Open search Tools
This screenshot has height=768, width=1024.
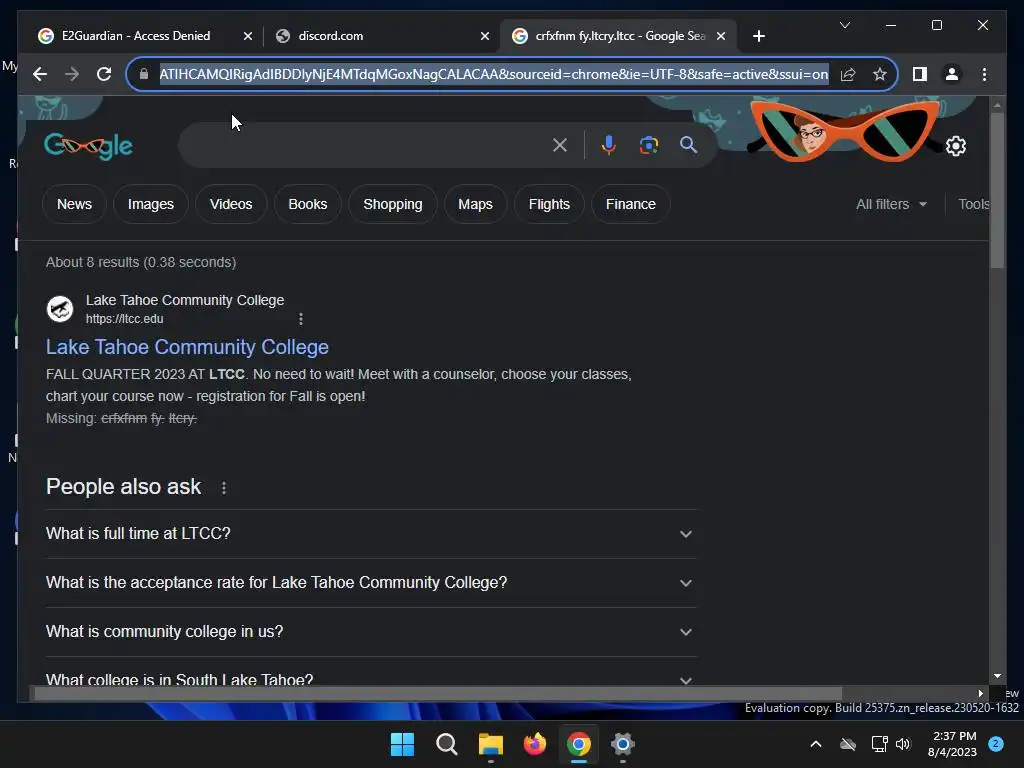[974, 204]
